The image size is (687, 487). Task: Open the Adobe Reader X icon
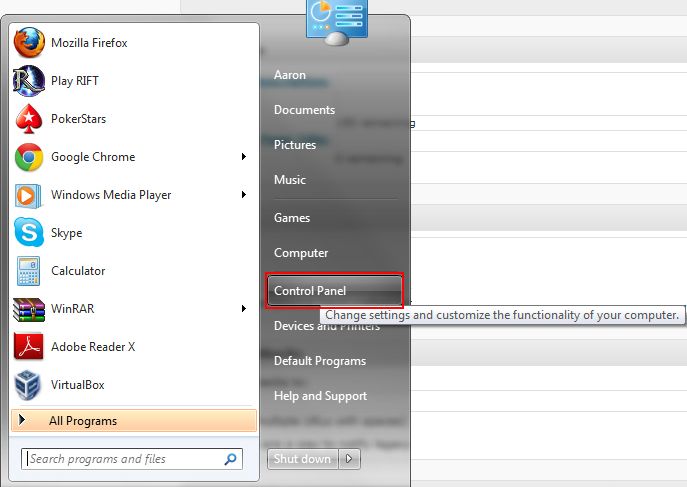click(x=29, y=346)
